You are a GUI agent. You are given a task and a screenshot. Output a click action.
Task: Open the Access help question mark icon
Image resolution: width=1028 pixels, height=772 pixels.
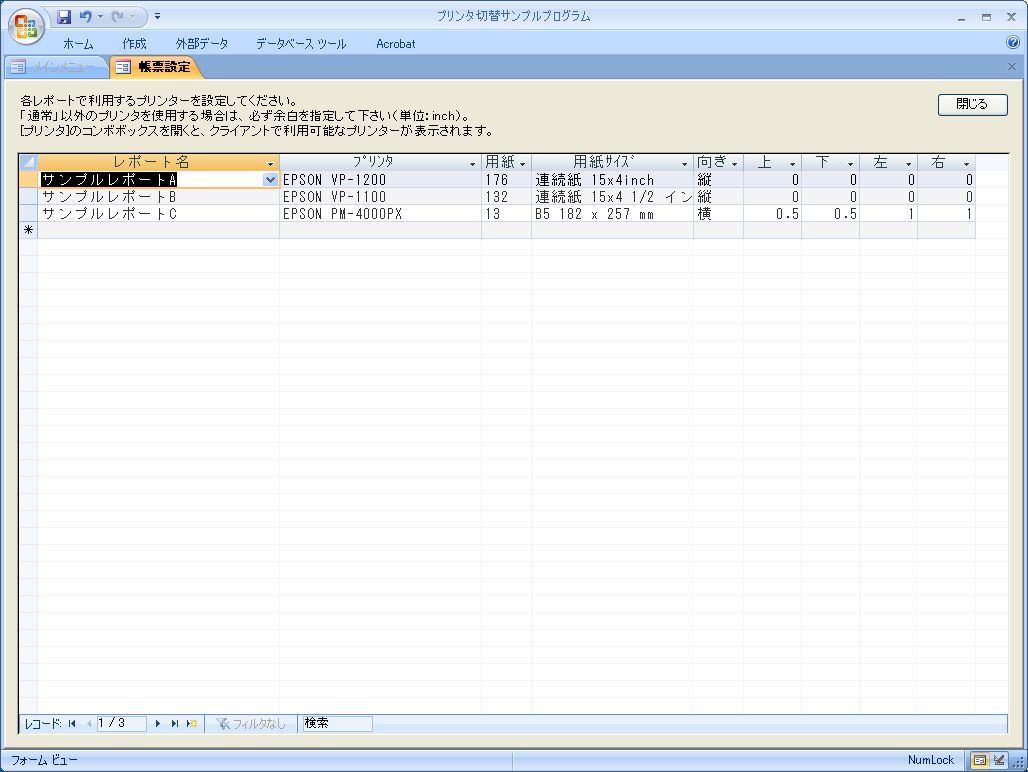[x=1012, y=43]
